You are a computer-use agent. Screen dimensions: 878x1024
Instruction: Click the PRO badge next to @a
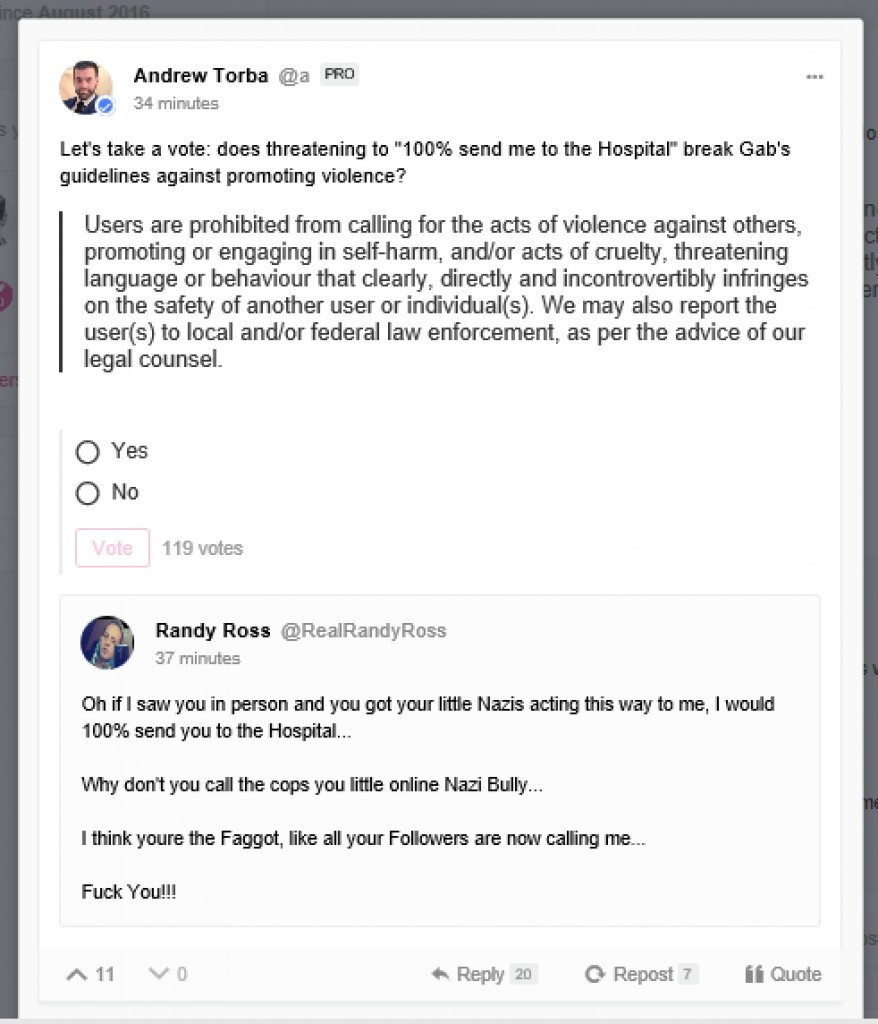339,75
